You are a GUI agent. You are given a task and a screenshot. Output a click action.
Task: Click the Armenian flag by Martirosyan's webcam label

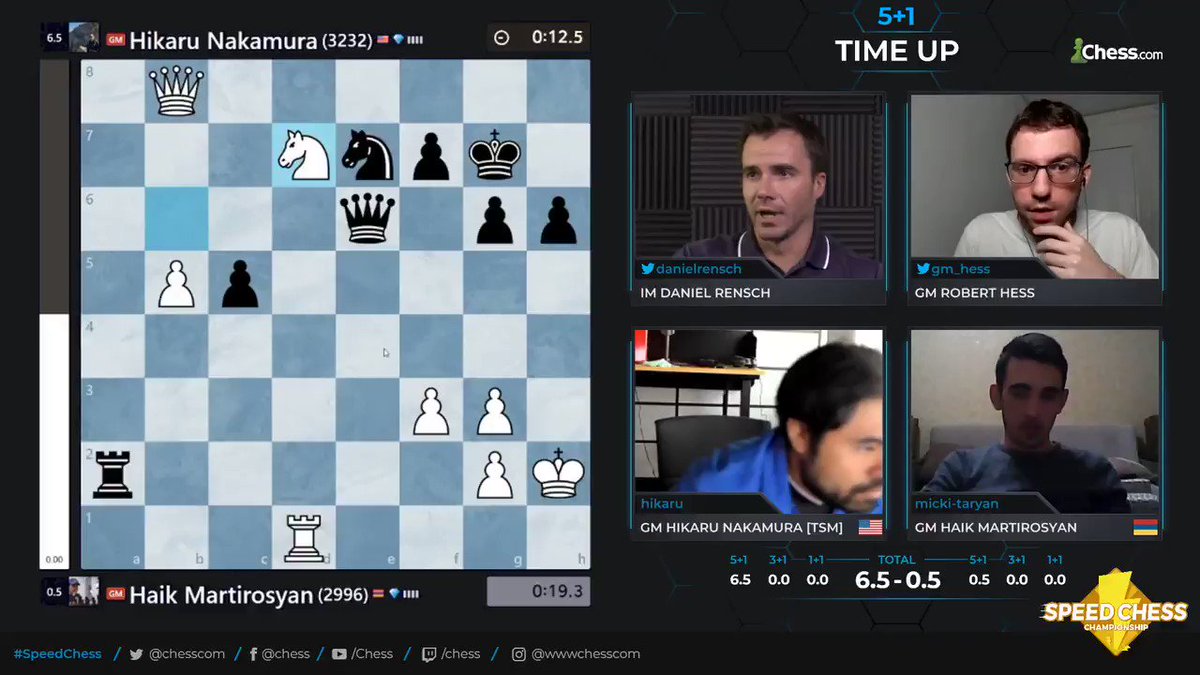coord(1145,527)
